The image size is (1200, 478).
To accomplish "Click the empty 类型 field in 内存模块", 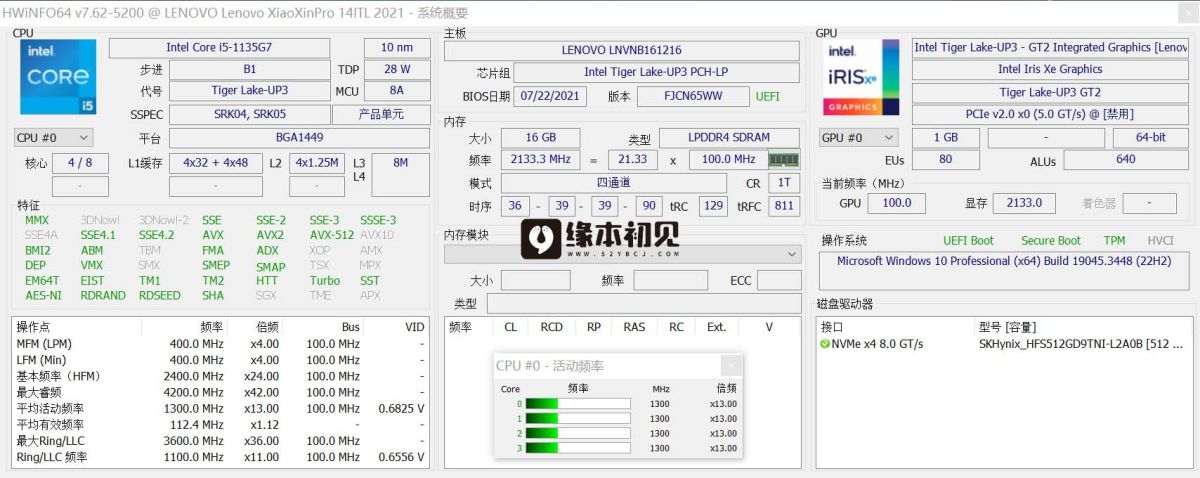I will (643, 304).
